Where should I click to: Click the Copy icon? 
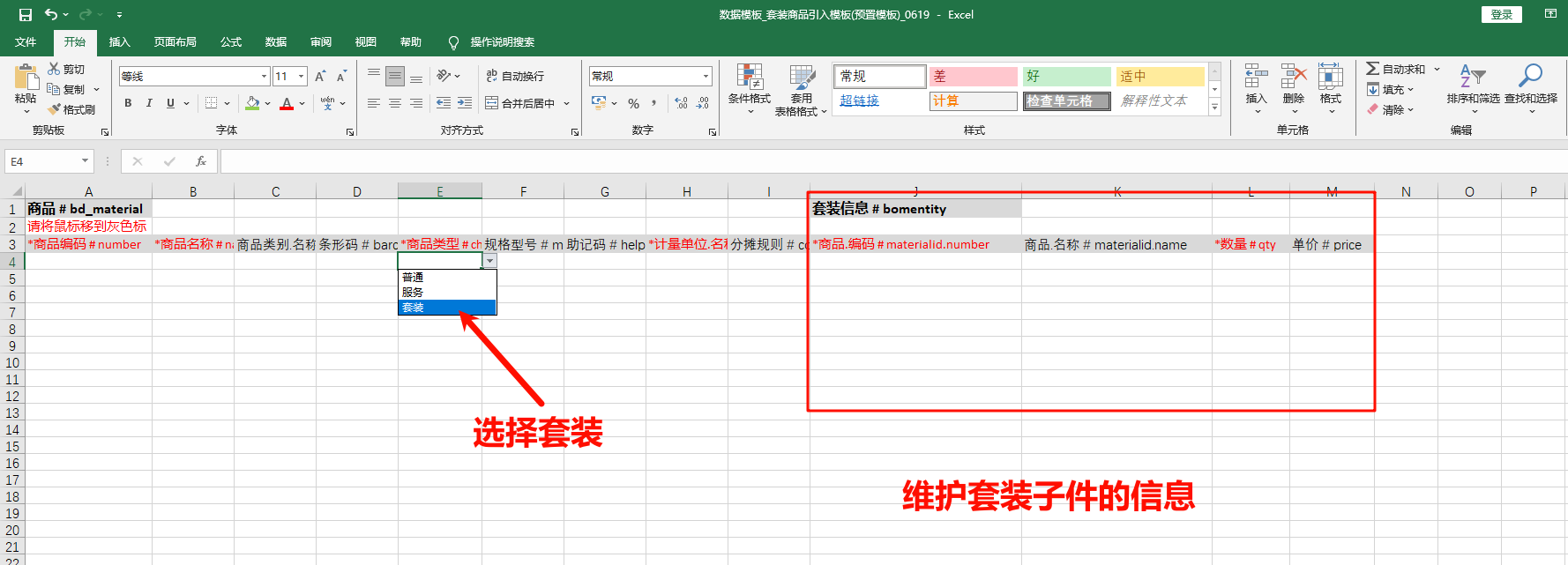pos(54,89)
